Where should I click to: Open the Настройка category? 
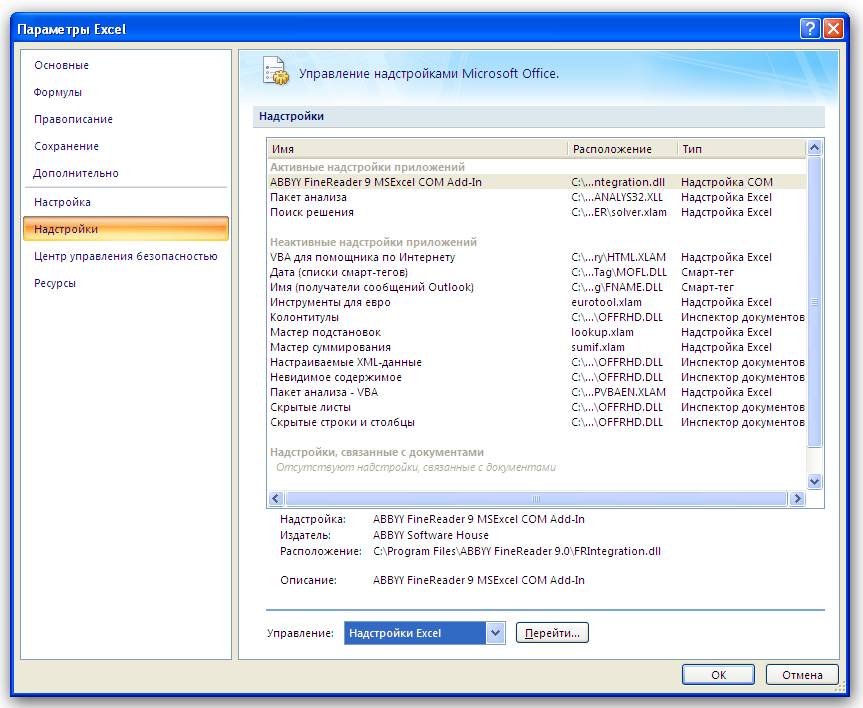62,202
